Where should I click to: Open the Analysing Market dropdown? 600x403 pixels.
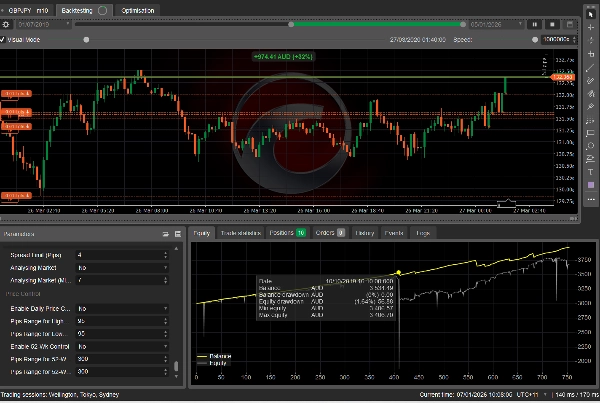point(120,269)
